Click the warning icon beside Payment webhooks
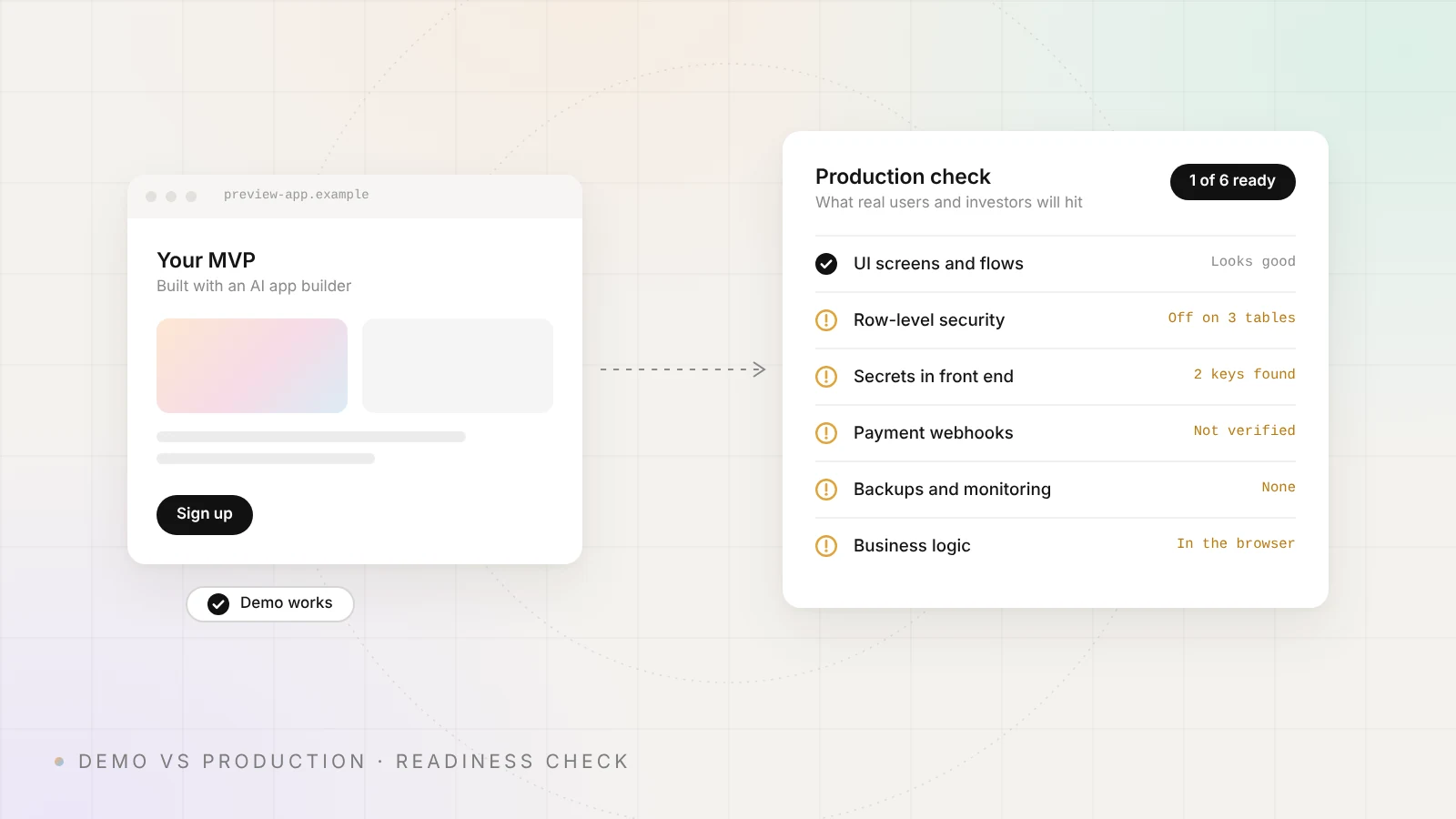The width and height of the screenshot is (1456, 819). [x=826, y=433]
